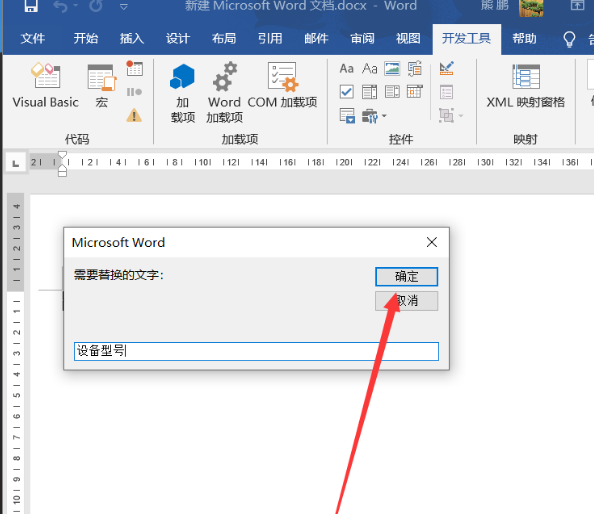Switch to the 审阅 tab

[363, 39]
